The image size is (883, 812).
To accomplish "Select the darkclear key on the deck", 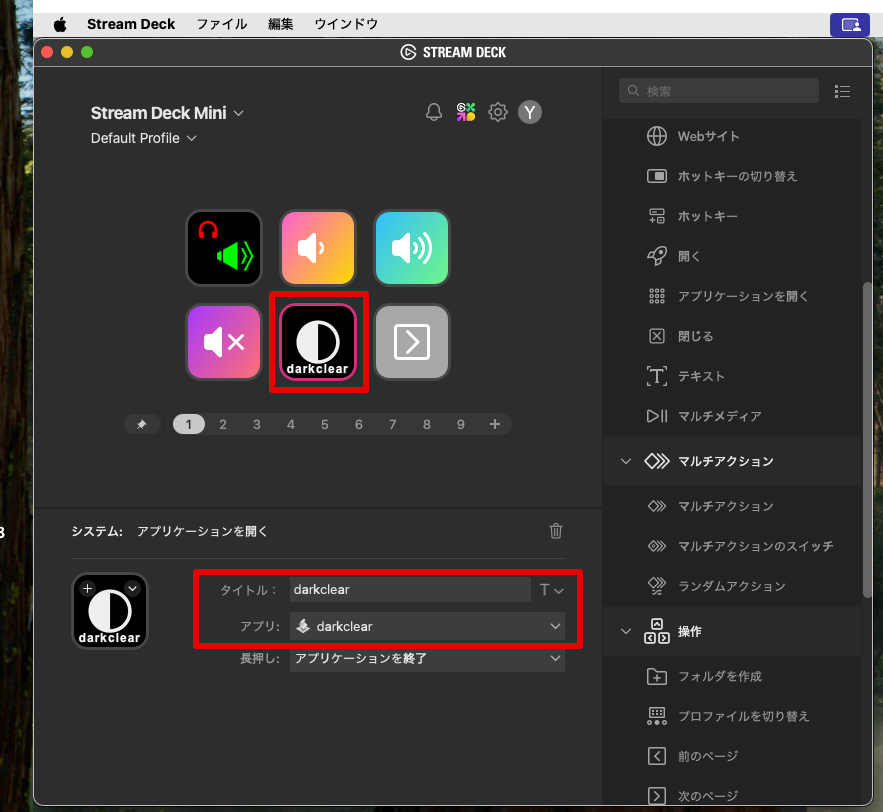I will (318, 342).
